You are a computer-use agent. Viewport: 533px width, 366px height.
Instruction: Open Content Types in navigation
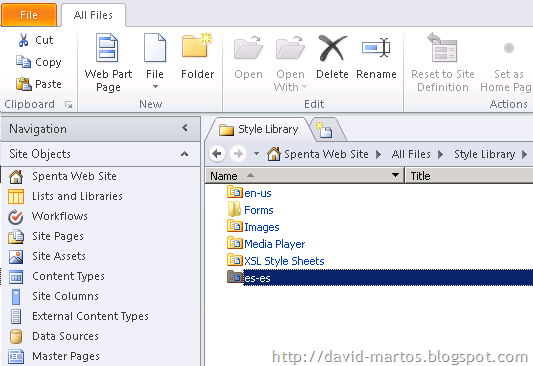(68, 276)
